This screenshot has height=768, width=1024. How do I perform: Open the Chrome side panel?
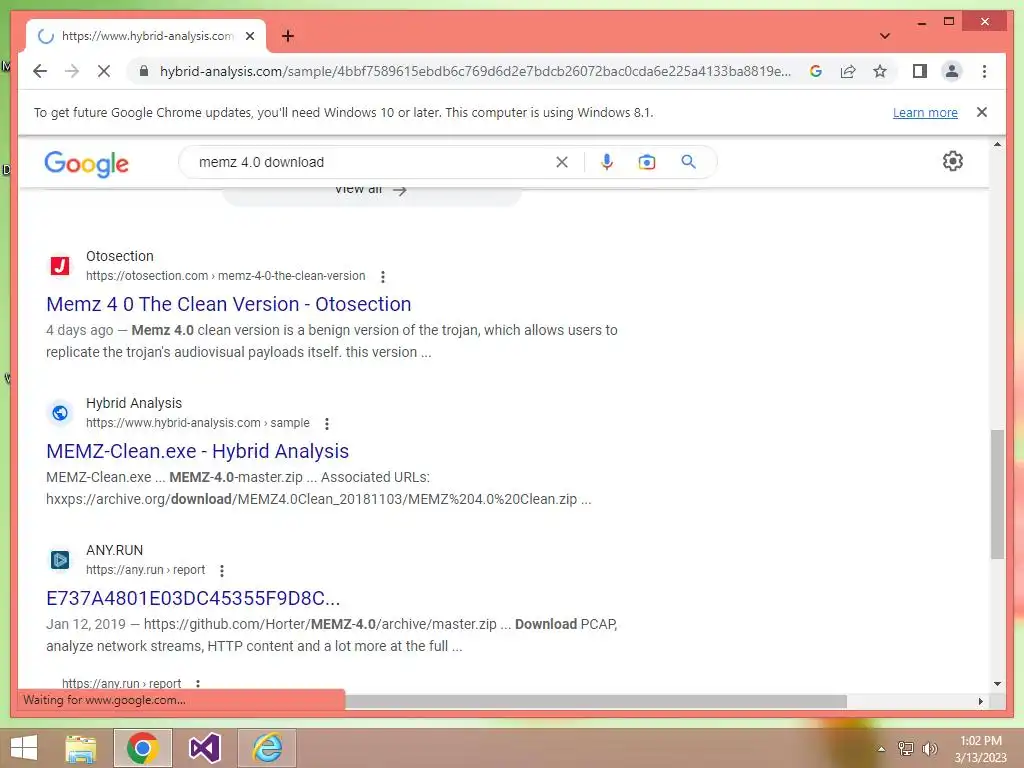[x=920, y=71]
